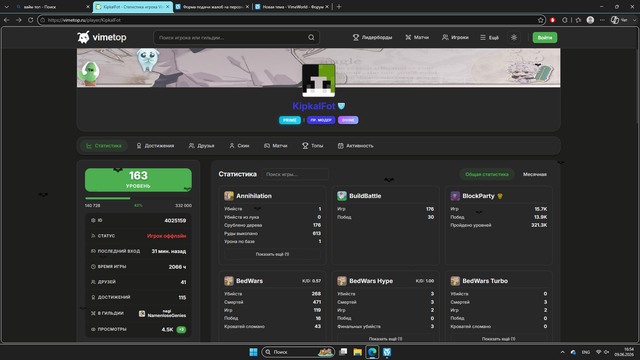Viewport: 640px width, 360px height.
Task: Open the Матчи profile tab
Action: tap(276, 146)
